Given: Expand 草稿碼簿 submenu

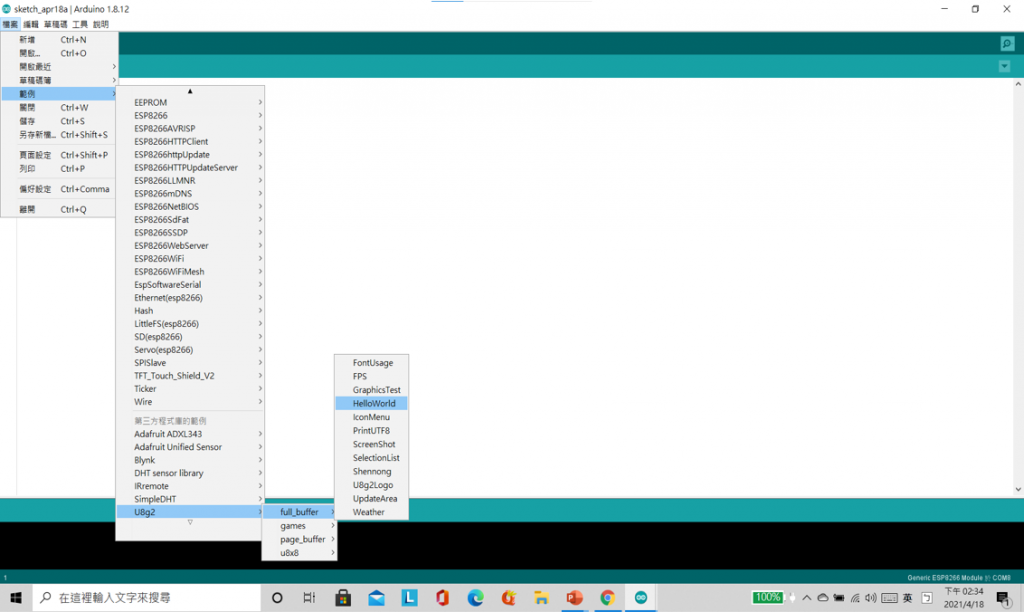Looking at the screenshot, I should click(59, 80).
